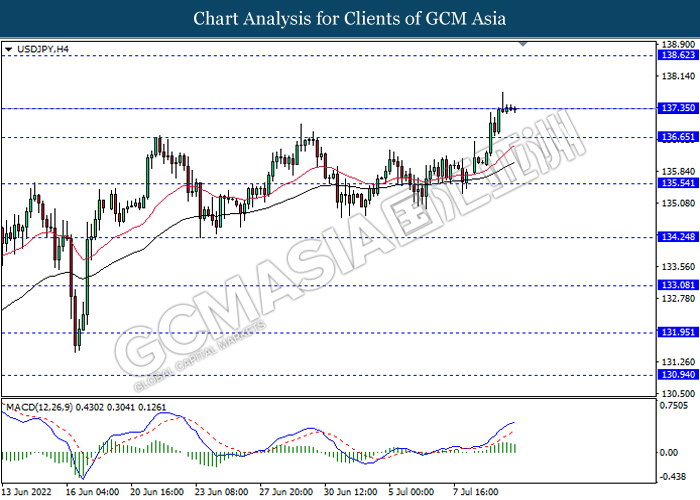
Task: Click the MACD -0.438 scale value
Action: (x=672, y=477)
